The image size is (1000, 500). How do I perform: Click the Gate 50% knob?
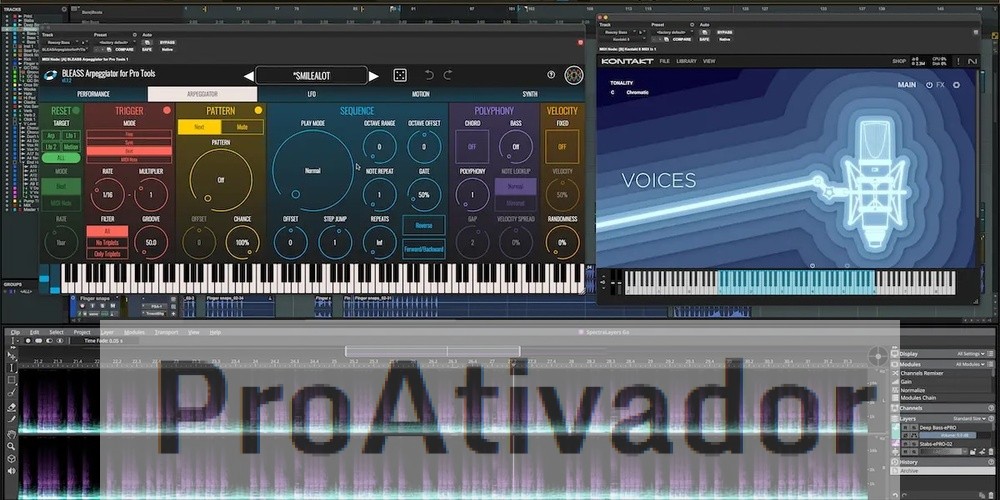click(x=423, y=195)
